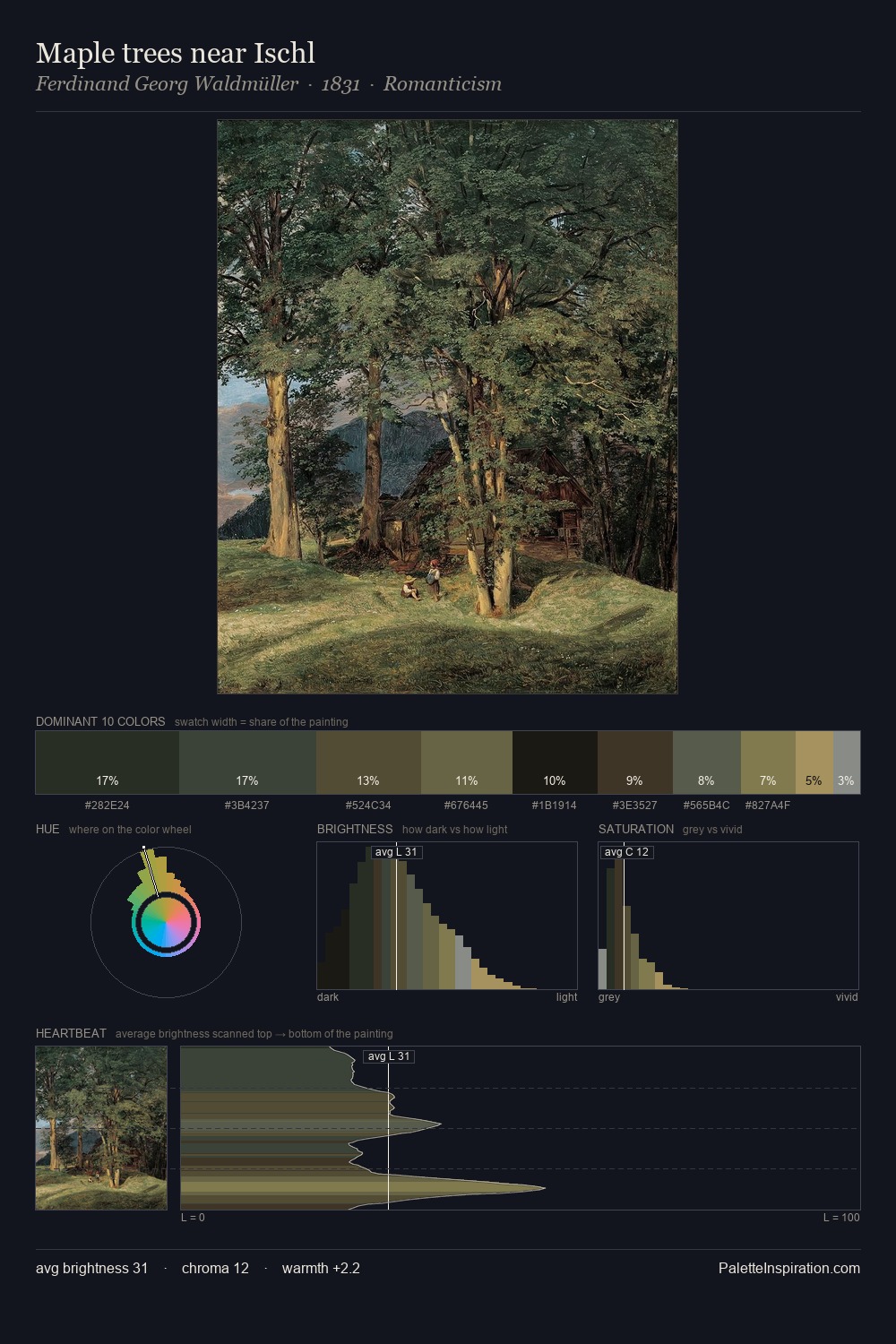Select the 8% swatch #565B4C
Screen dimensions: 896x1344
point(706,762)
